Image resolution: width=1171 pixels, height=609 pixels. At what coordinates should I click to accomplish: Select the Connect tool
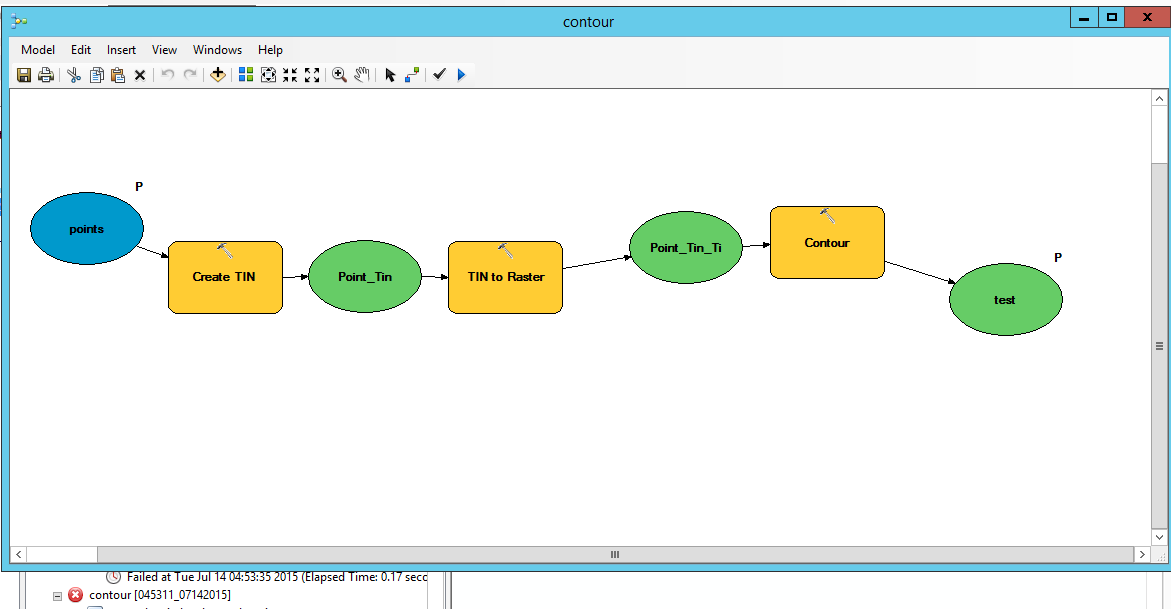tap(411, 75)
